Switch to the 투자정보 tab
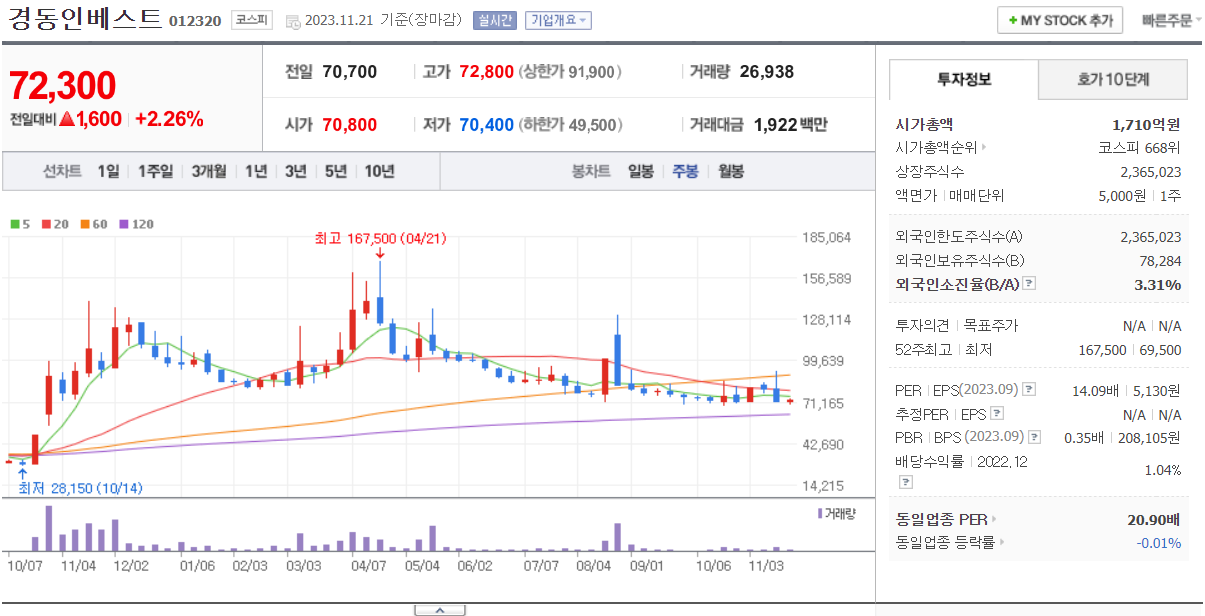 pos(964,79)
